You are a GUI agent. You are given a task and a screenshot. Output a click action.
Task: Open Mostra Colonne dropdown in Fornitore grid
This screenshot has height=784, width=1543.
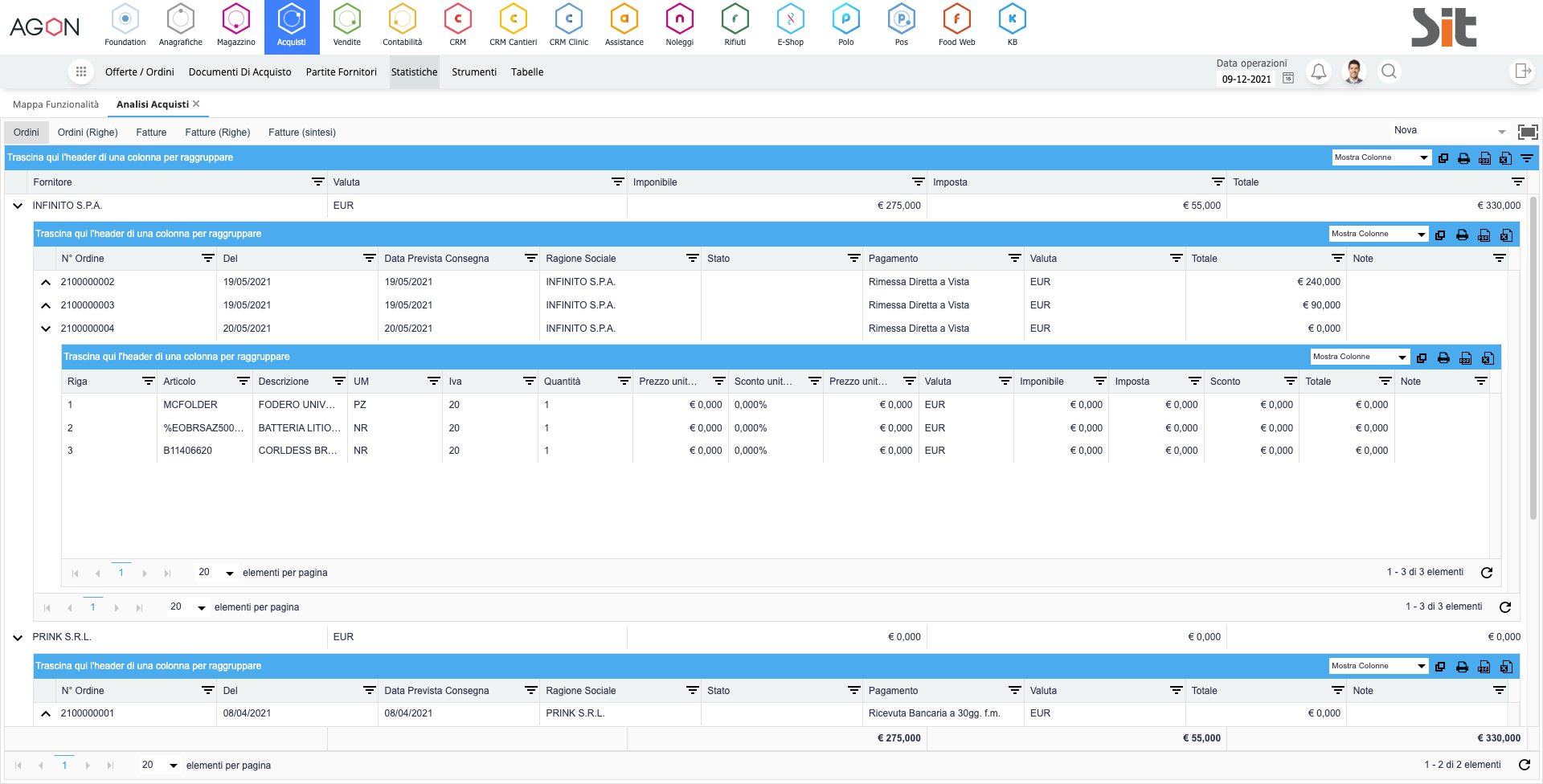pos(1381,157)
